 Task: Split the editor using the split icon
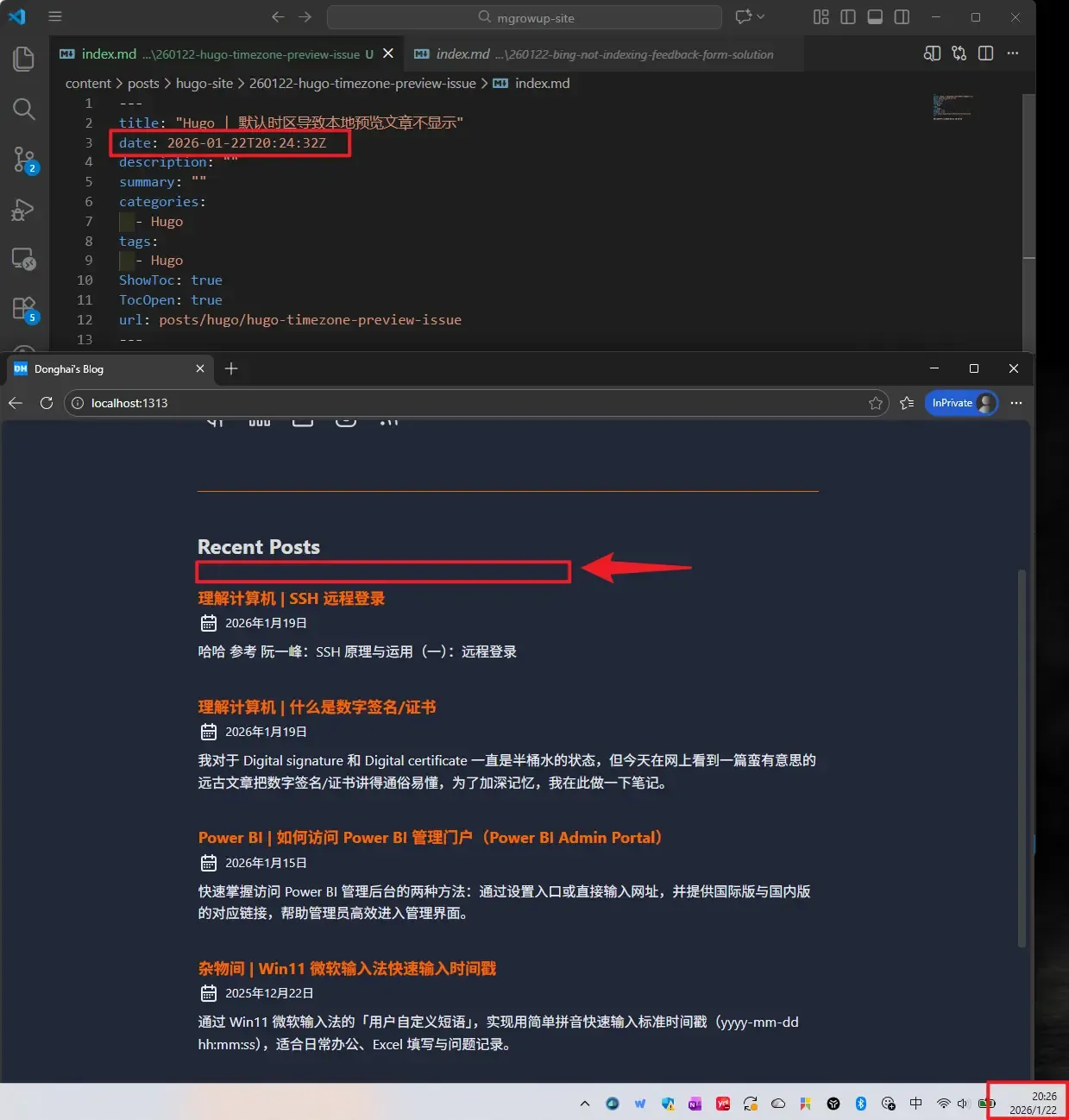[986, 53]
